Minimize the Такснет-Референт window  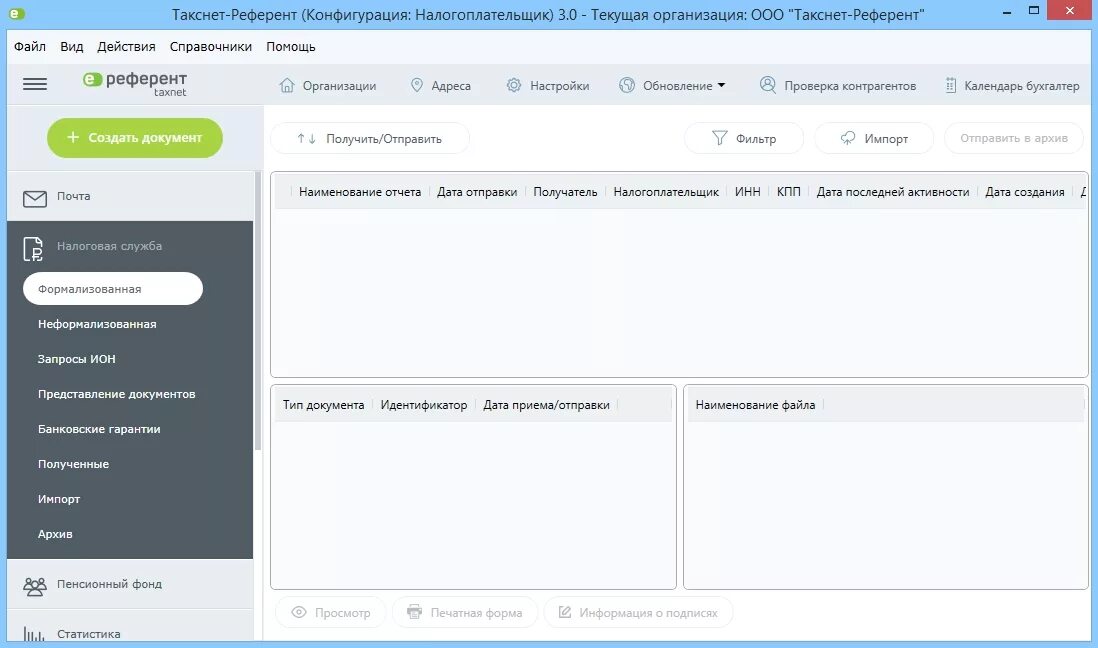click(1007, 12)
